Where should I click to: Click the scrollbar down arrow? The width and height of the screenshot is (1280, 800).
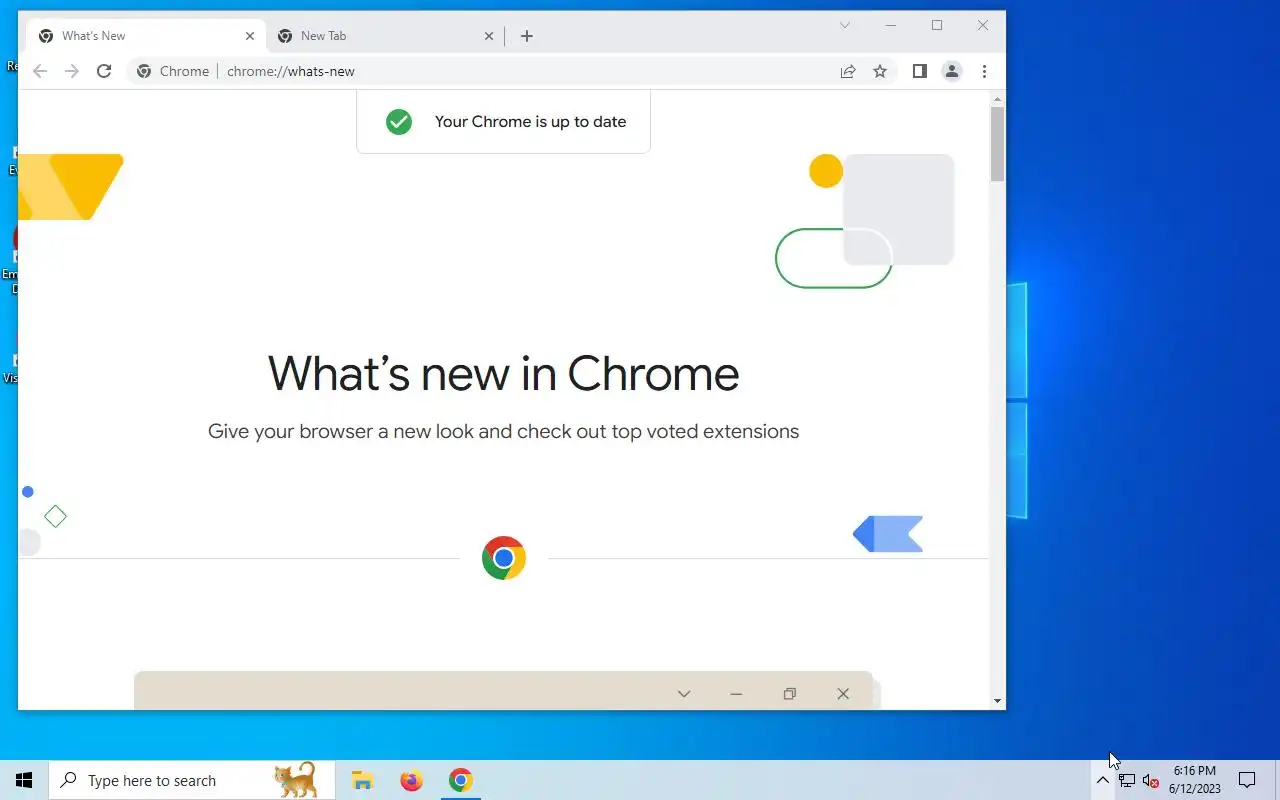pos(997,701)
